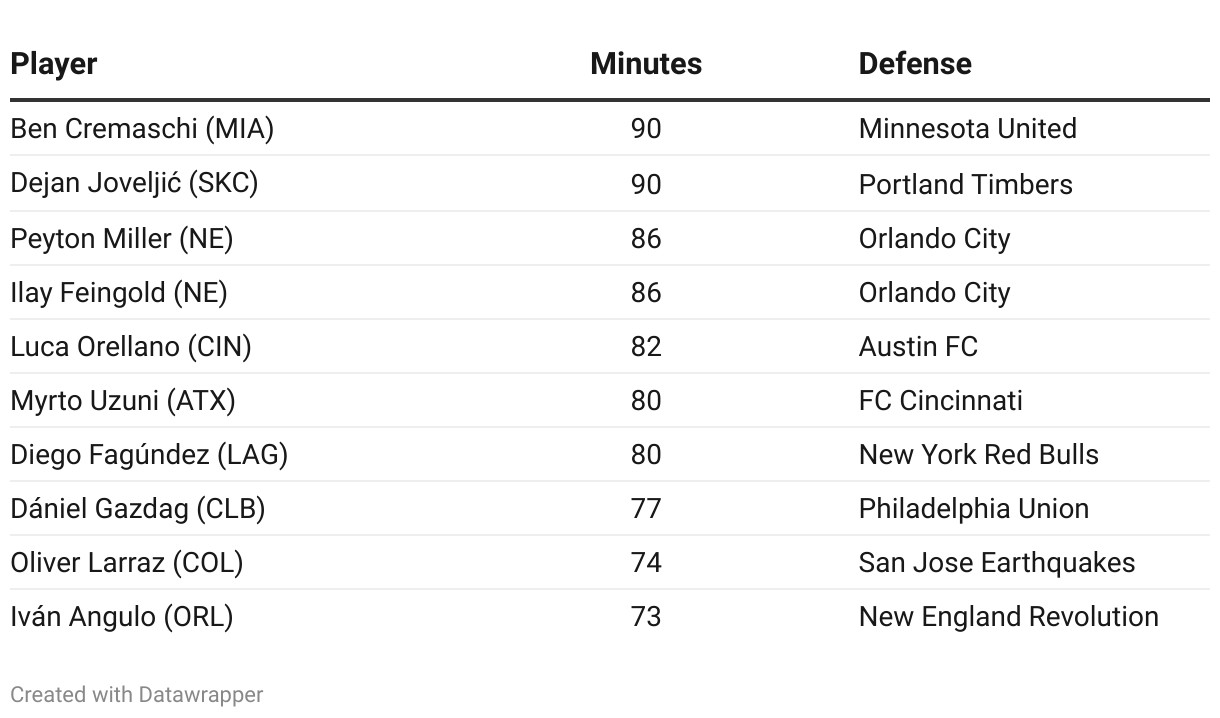Click player name Dejan Joveljić (SKC)
Image resolution: width=1220 pixels, height=718 pixels.
pos(134,184)
